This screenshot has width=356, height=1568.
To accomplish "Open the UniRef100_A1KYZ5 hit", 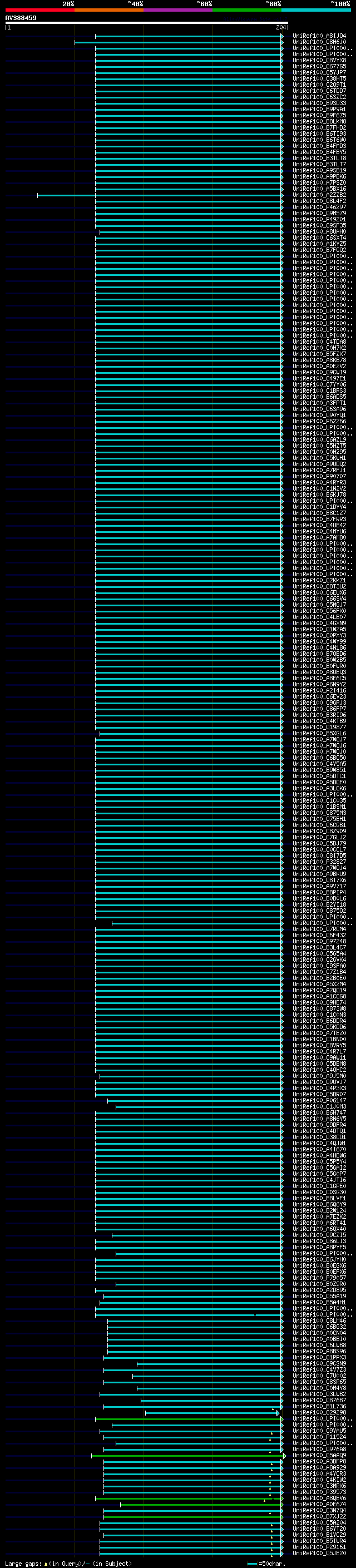I will [319, 244].
